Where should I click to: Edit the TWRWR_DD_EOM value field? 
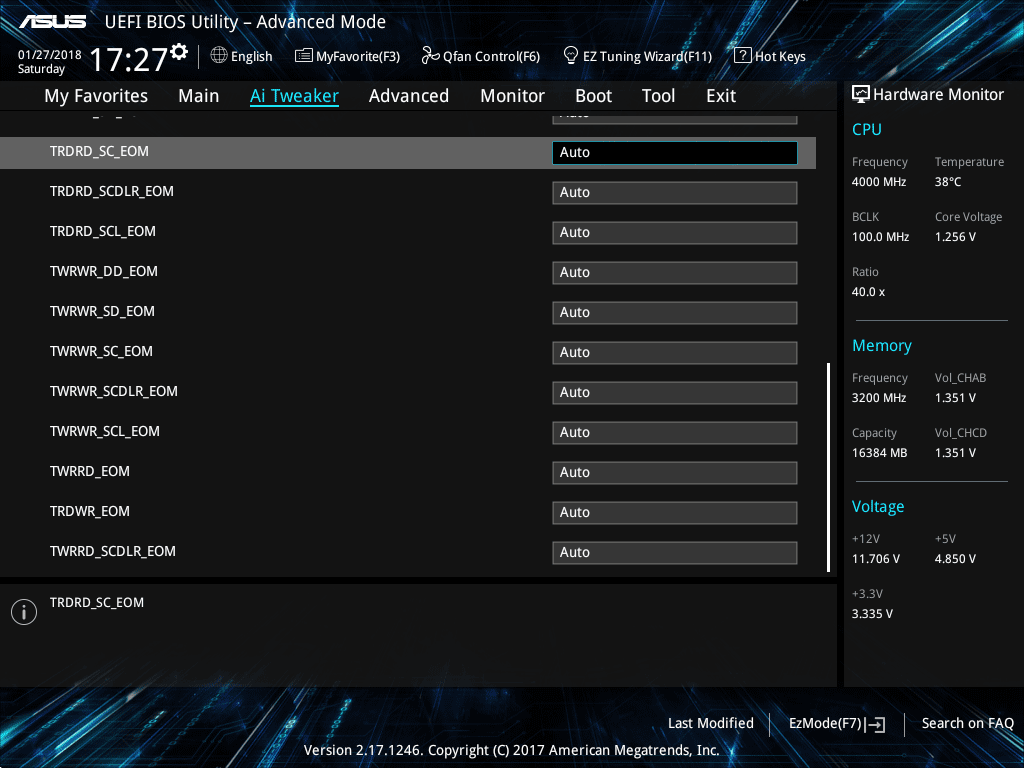click(x=675, y=272)
